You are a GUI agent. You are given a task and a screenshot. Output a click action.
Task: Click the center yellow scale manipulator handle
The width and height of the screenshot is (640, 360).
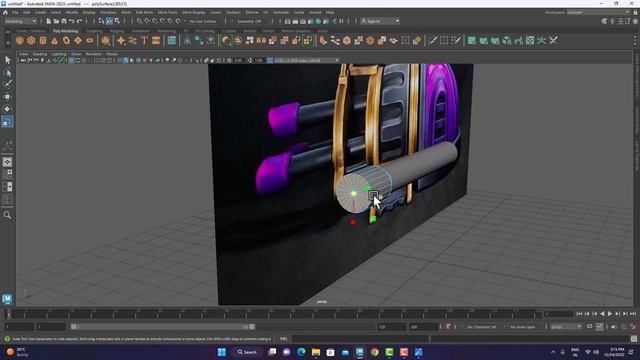point(354,193)
